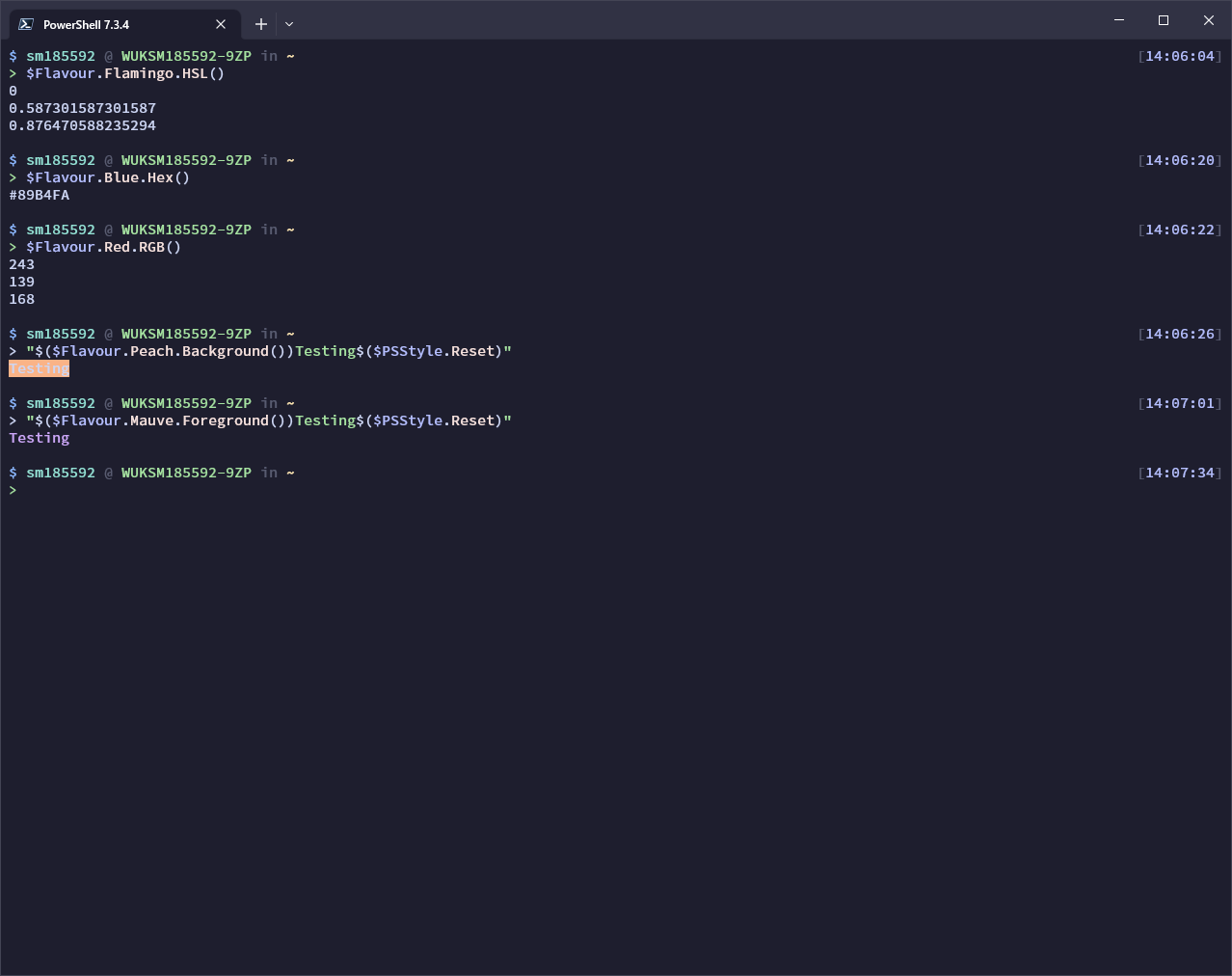Place cursor at the empty command prompt
Screen dimensions: 1232x976
[29, 490]
